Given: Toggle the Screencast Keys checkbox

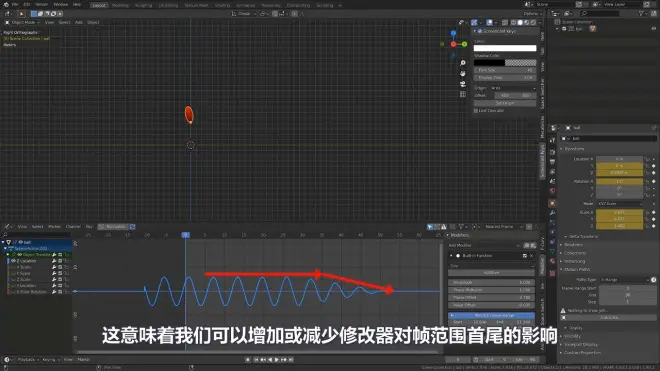Looking at the screenshot, I should pyautogui.click(x=480, y=31).
